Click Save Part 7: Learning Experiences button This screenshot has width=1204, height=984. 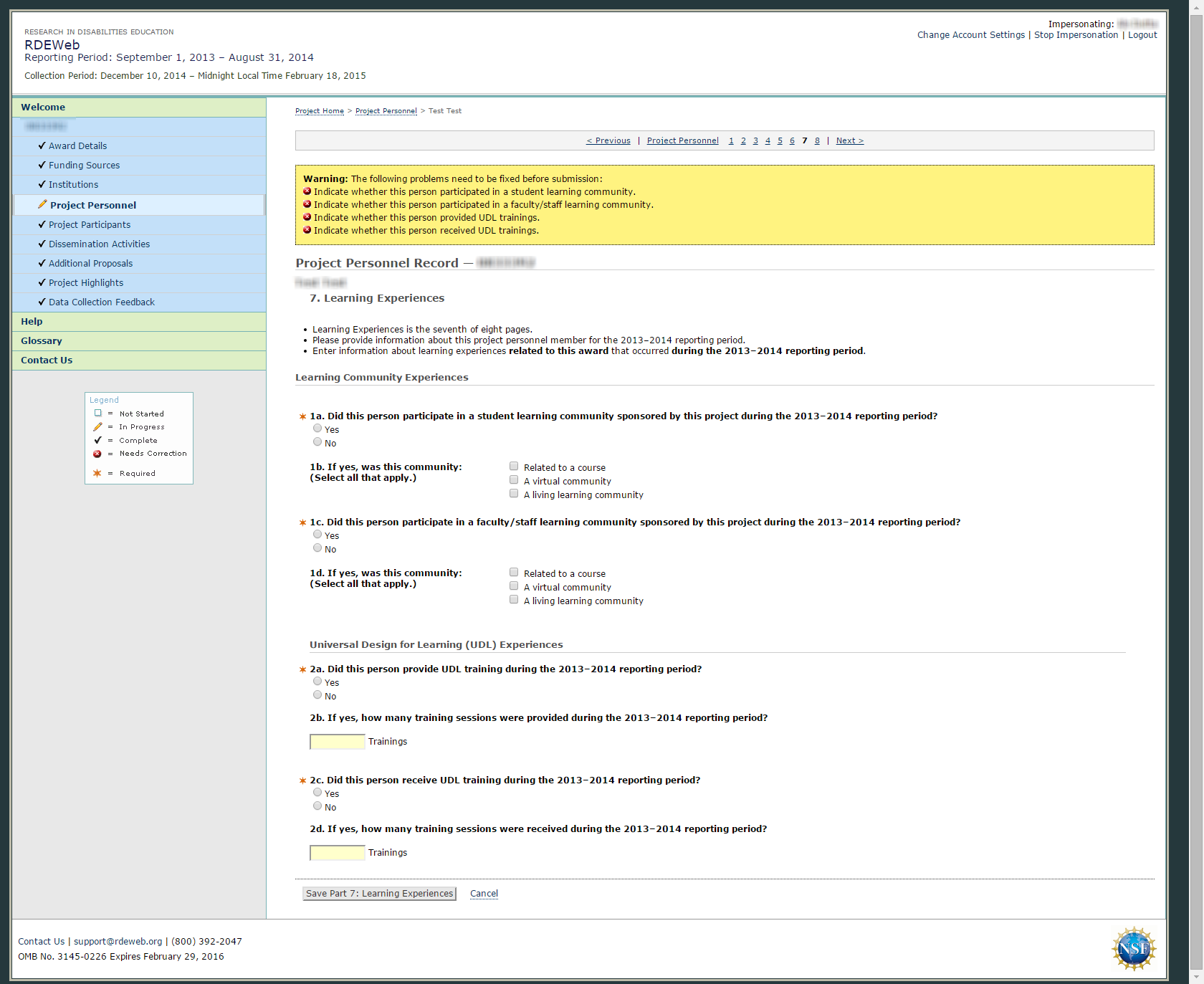(x=379, y=894)
